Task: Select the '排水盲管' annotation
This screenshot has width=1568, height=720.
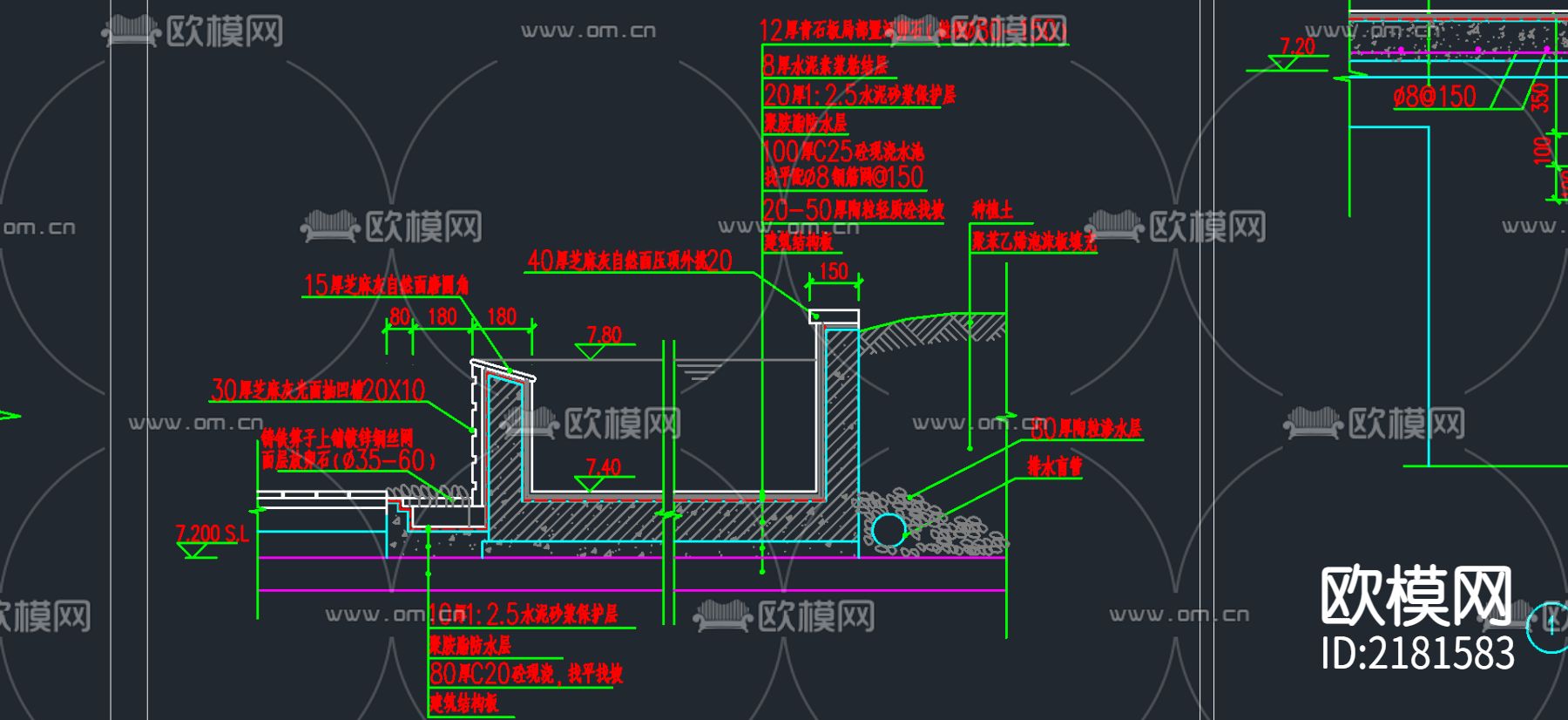Action: point(1054,466)
